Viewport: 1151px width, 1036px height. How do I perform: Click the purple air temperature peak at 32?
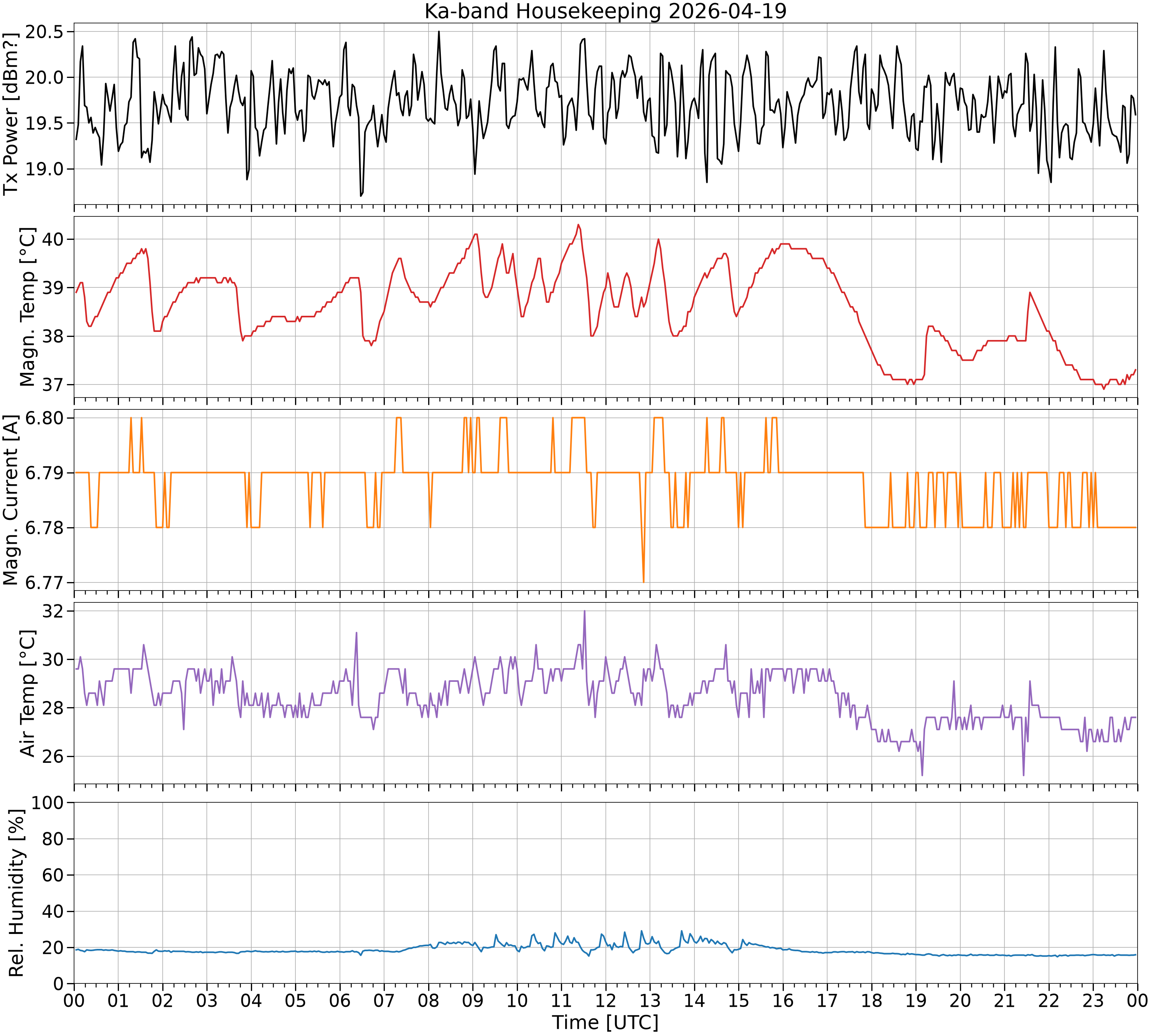(584, 612)
